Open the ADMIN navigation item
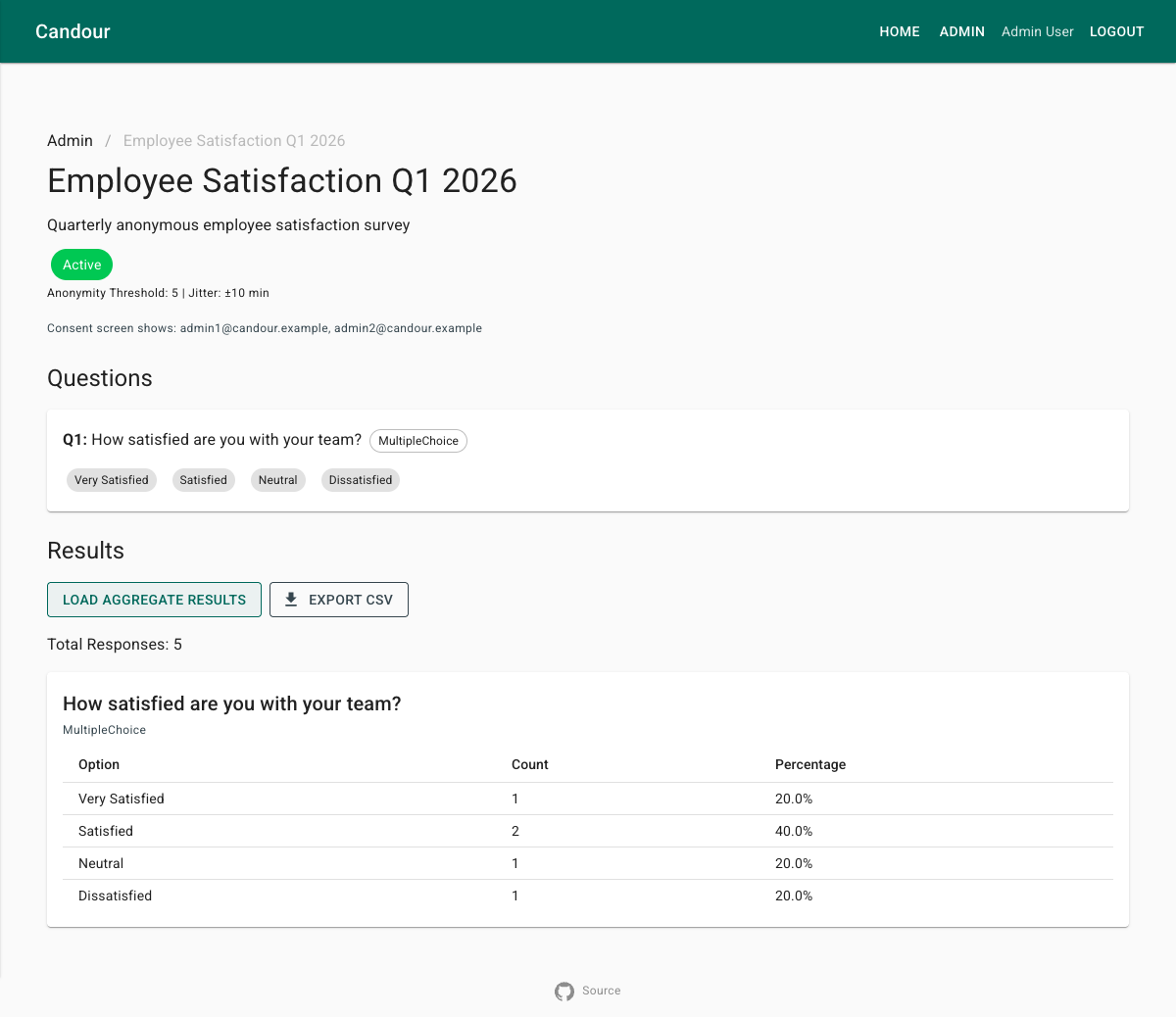The width and height of the screenshot is (1176, 1017). pos(962,31)
